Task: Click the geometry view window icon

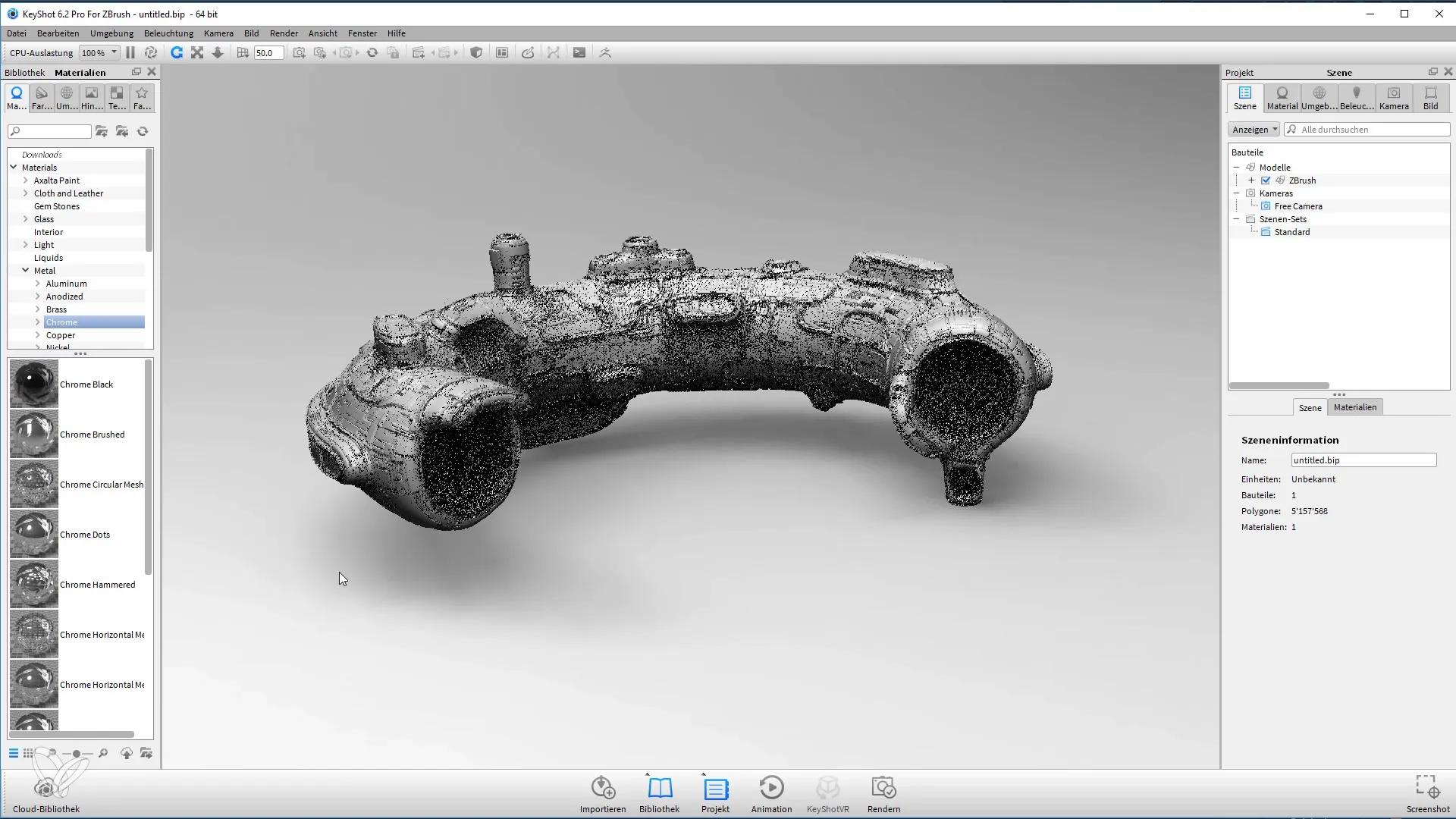Action: 502,53
